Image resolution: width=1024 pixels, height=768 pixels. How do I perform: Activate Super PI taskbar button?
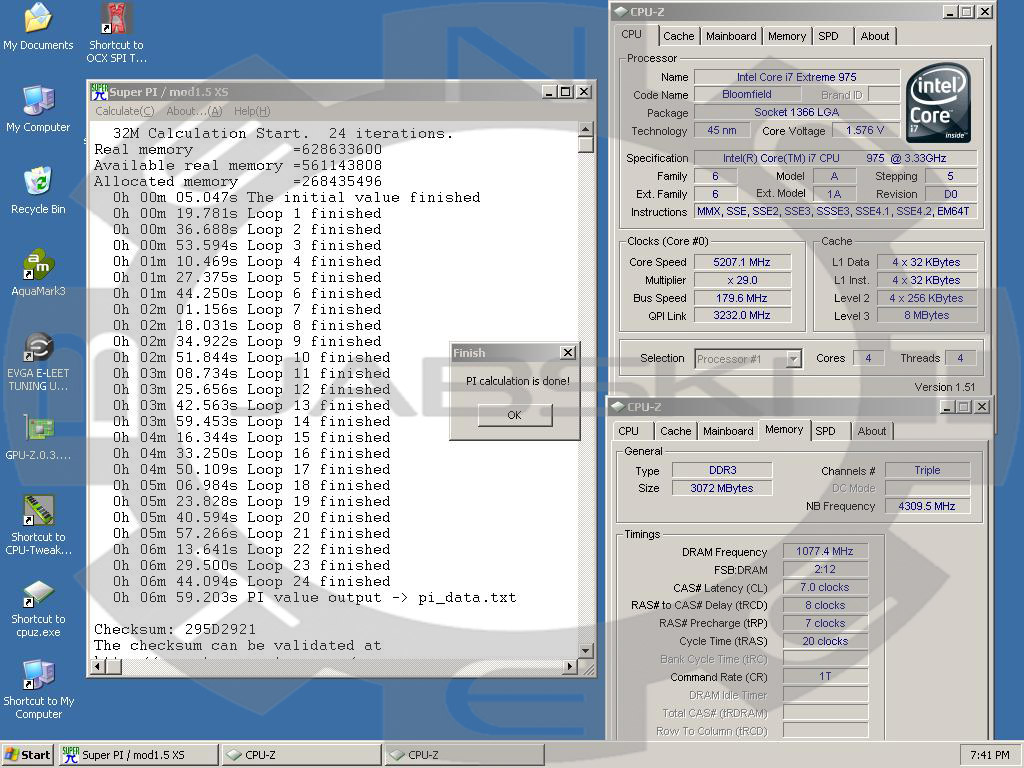pyautogui.click(x=138, y=755)
